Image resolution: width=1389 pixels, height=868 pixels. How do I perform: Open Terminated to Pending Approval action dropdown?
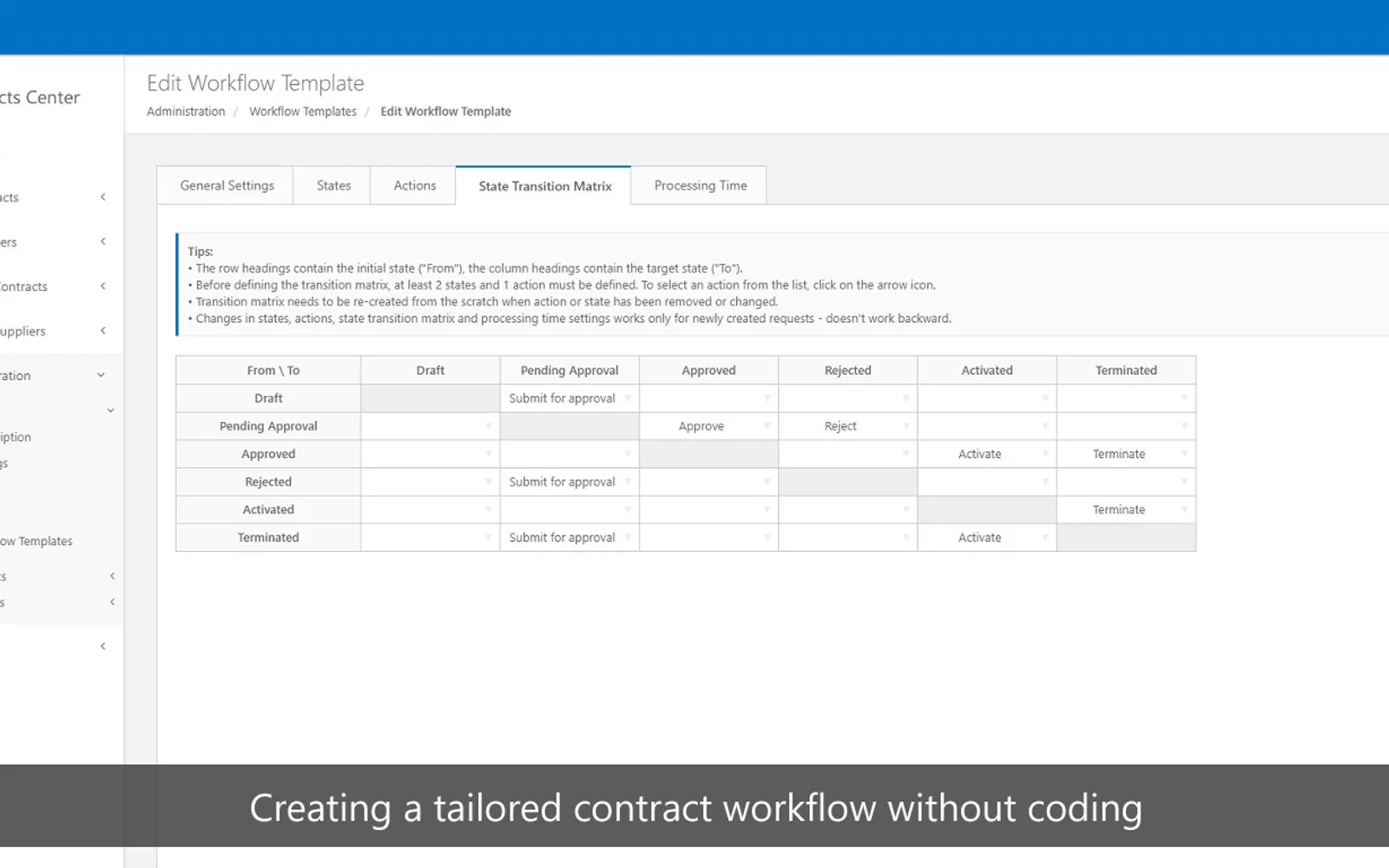(x=569, y=537)
